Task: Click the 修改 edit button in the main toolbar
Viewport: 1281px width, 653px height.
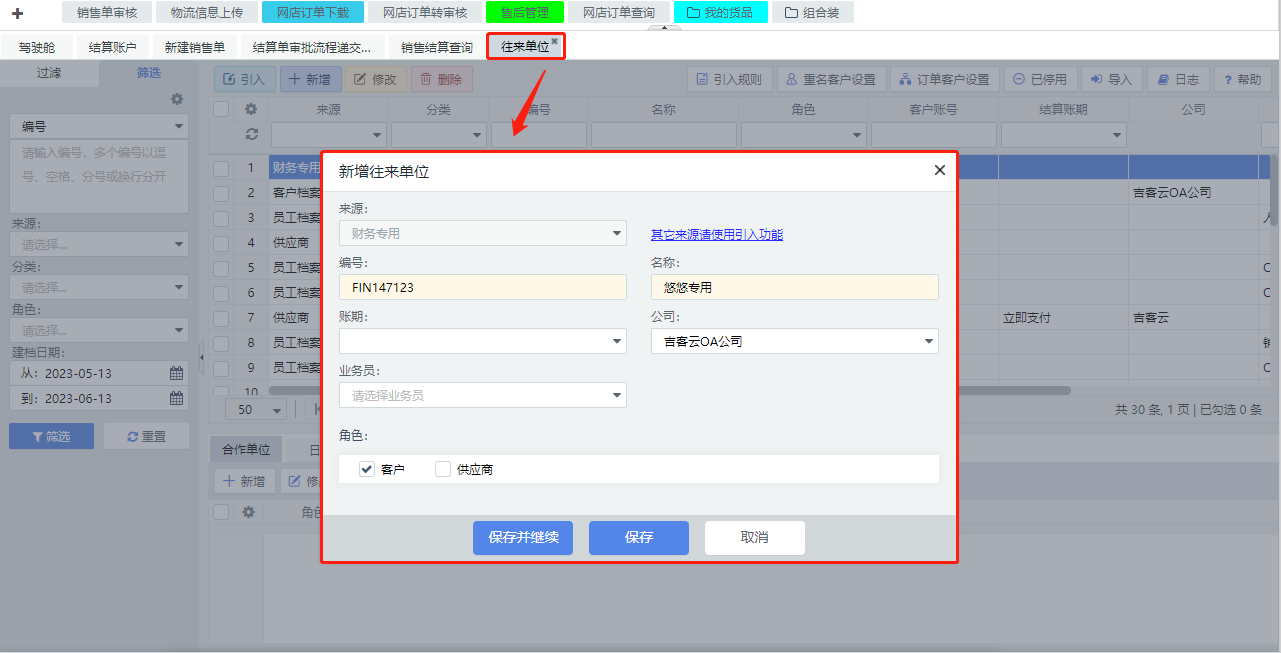Action: point(376,80)
